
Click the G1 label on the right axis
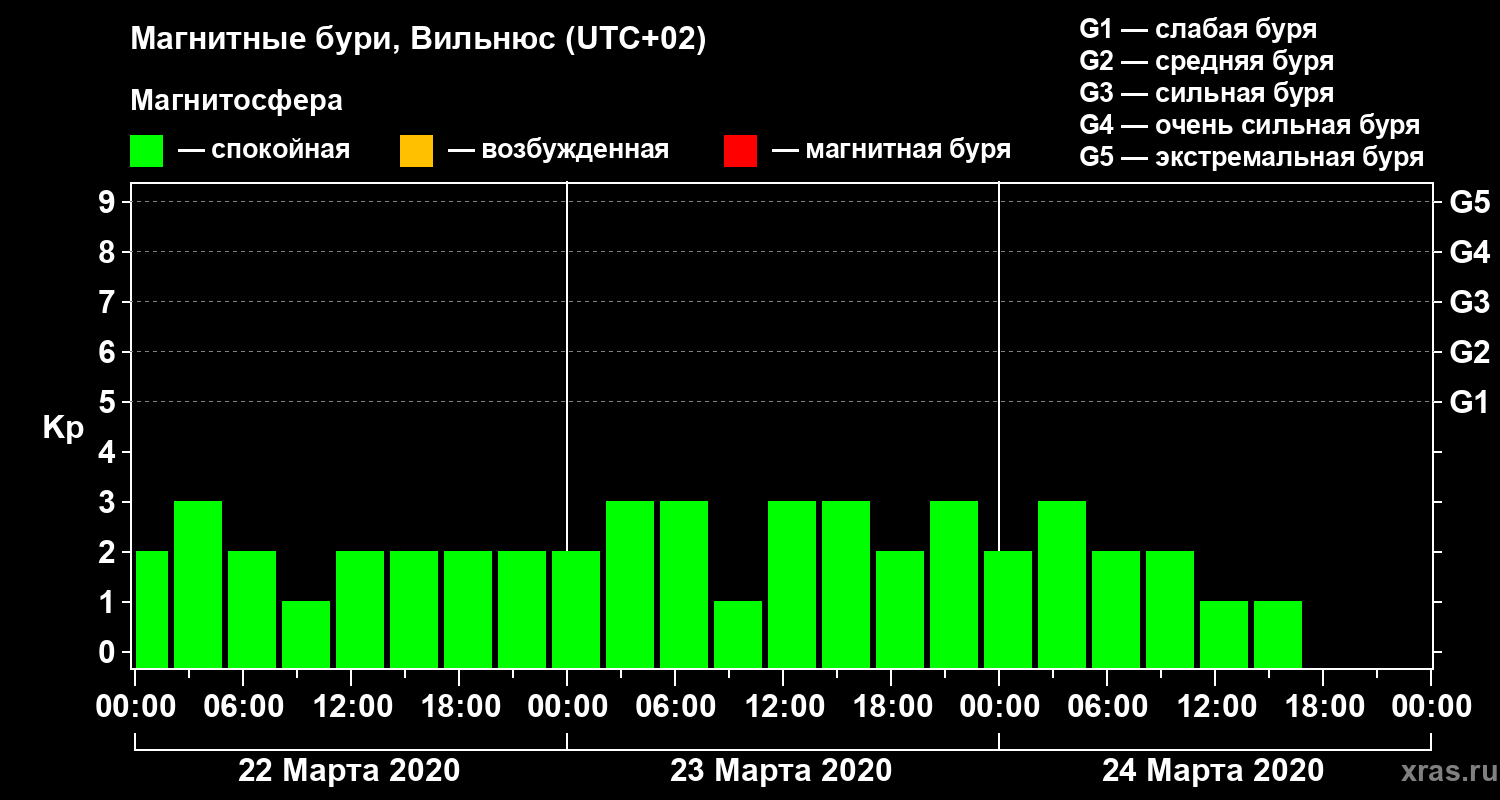tap(1469, 402)
